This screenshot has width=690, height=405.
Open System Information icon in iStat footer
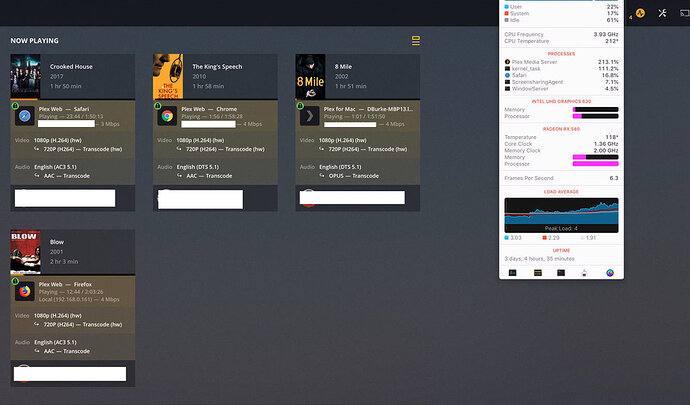pyautogui.click(x=584, y=273)
